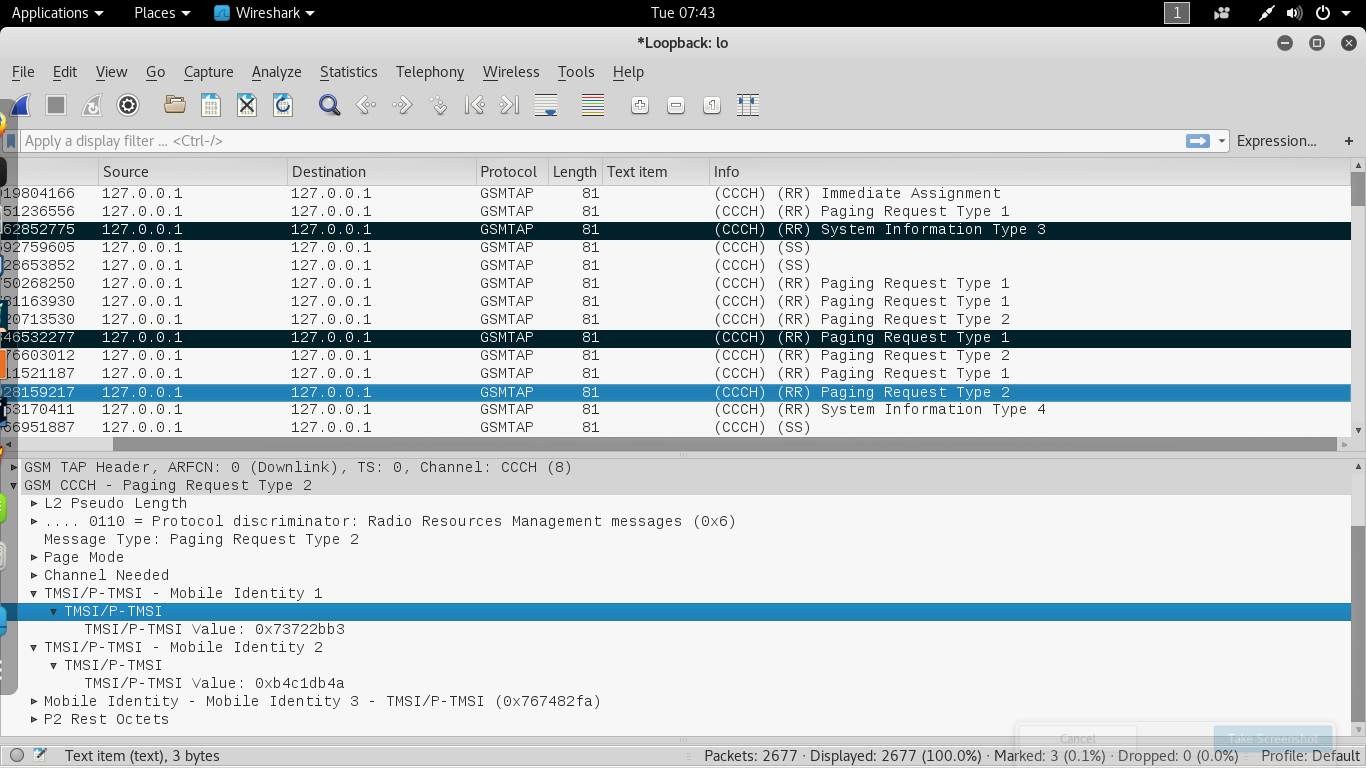This screenshot has width=1366, height=768.
Task: Toggle auto-scroll during live capture
Action: (546, 105)
